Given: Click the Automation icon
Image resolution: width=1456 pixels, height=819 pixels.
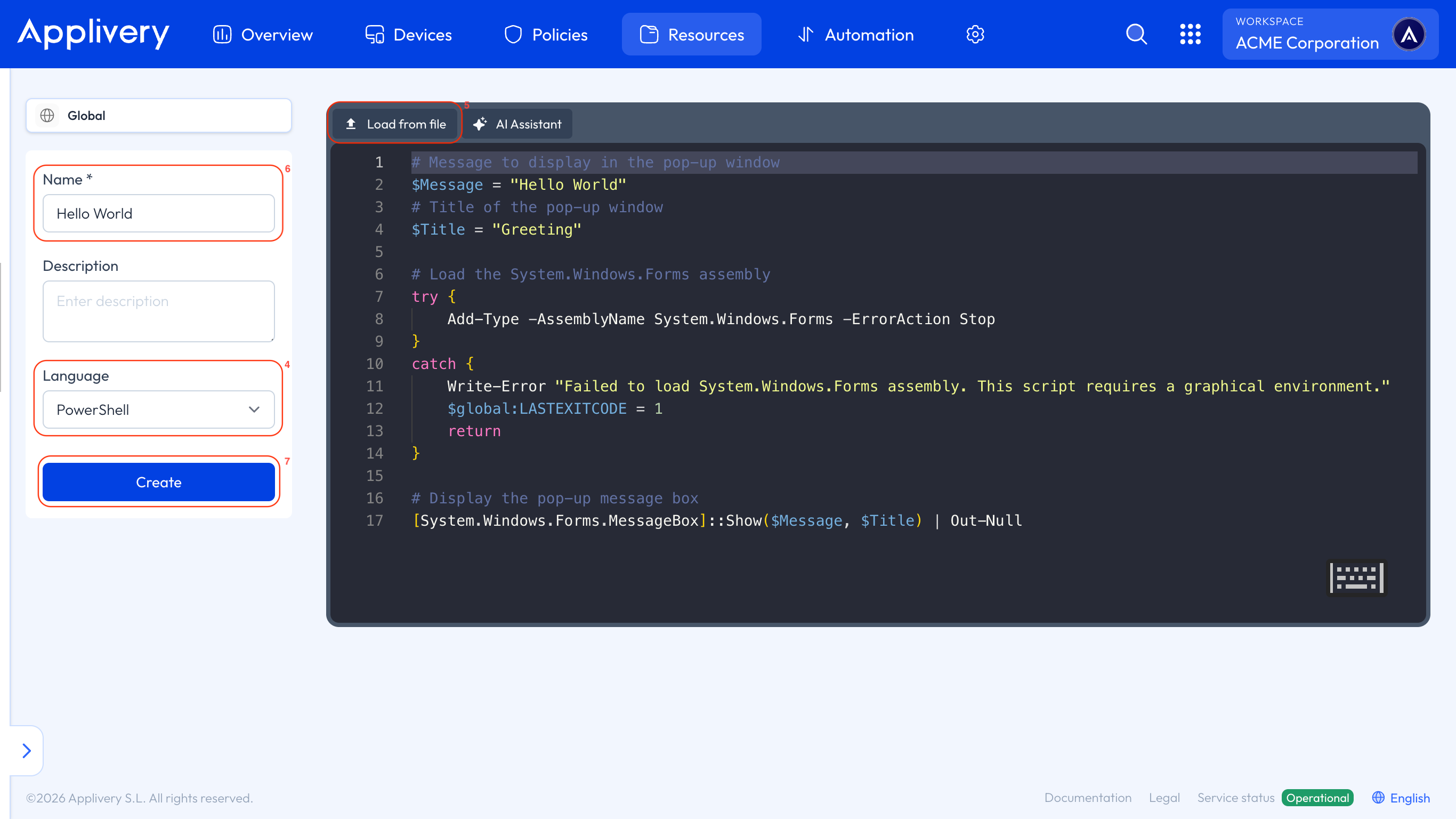Looking at the screenshot, I should (x=806, y=34).
